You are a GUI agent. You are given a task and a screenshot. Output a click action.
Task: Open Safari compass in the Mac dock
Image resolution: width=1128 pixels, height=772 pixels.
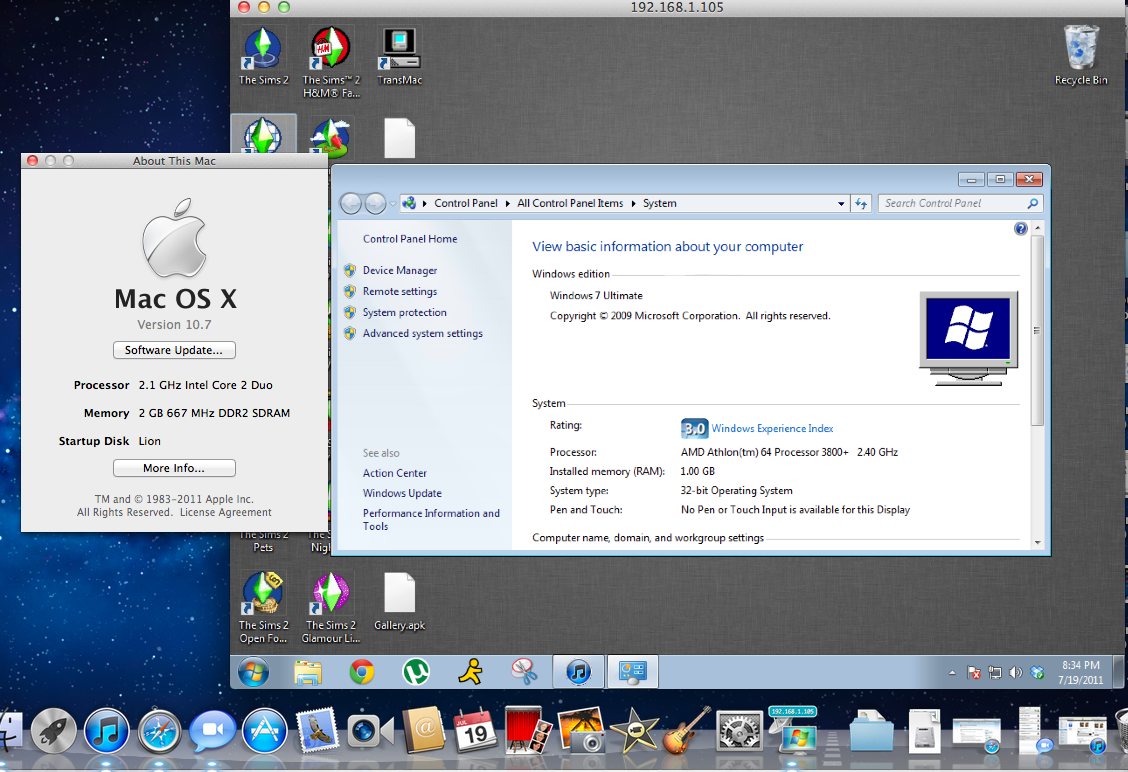click(160, 731)
